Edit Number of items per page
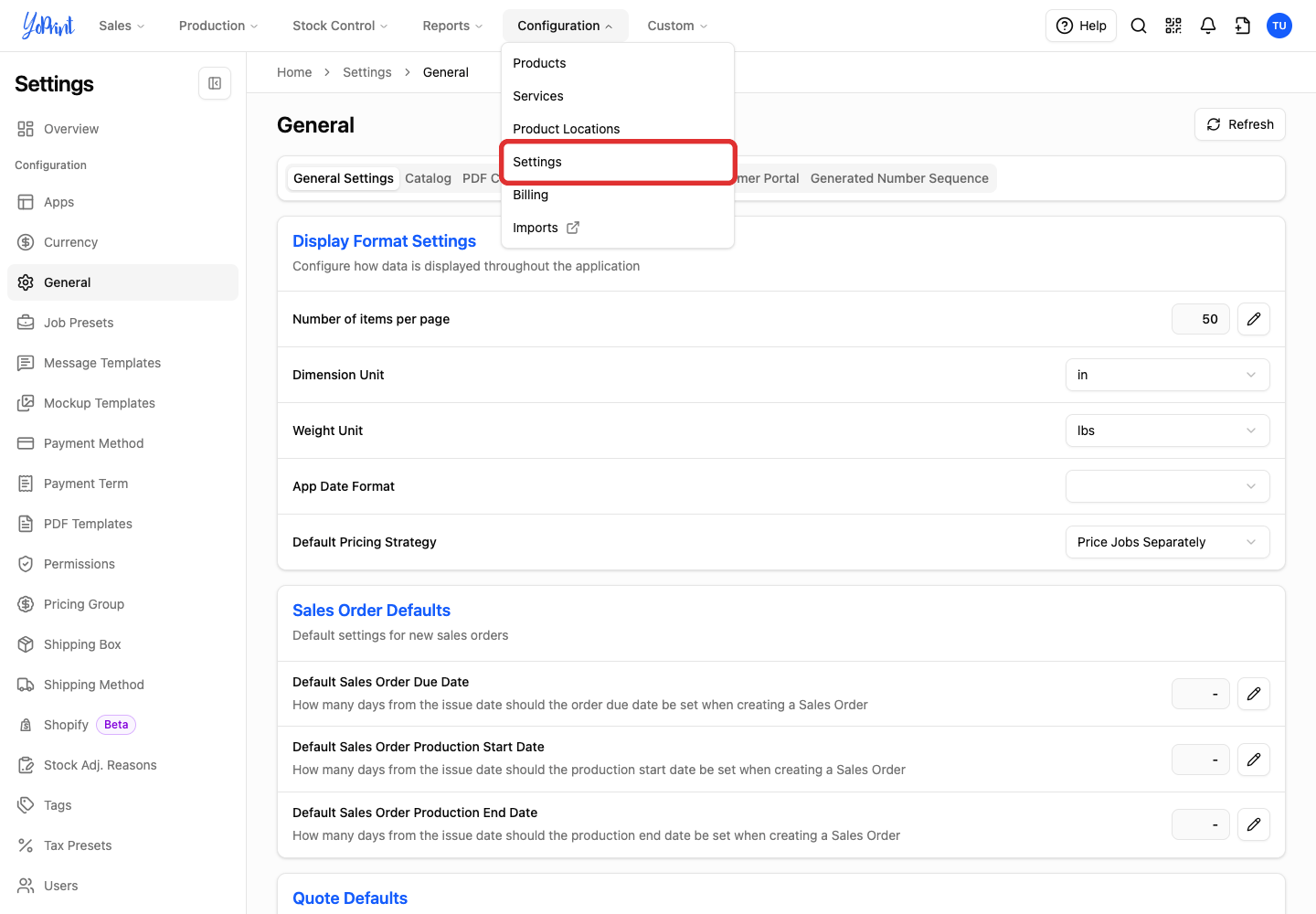This screenshot has height=914, width=1316. (1254, 319)
